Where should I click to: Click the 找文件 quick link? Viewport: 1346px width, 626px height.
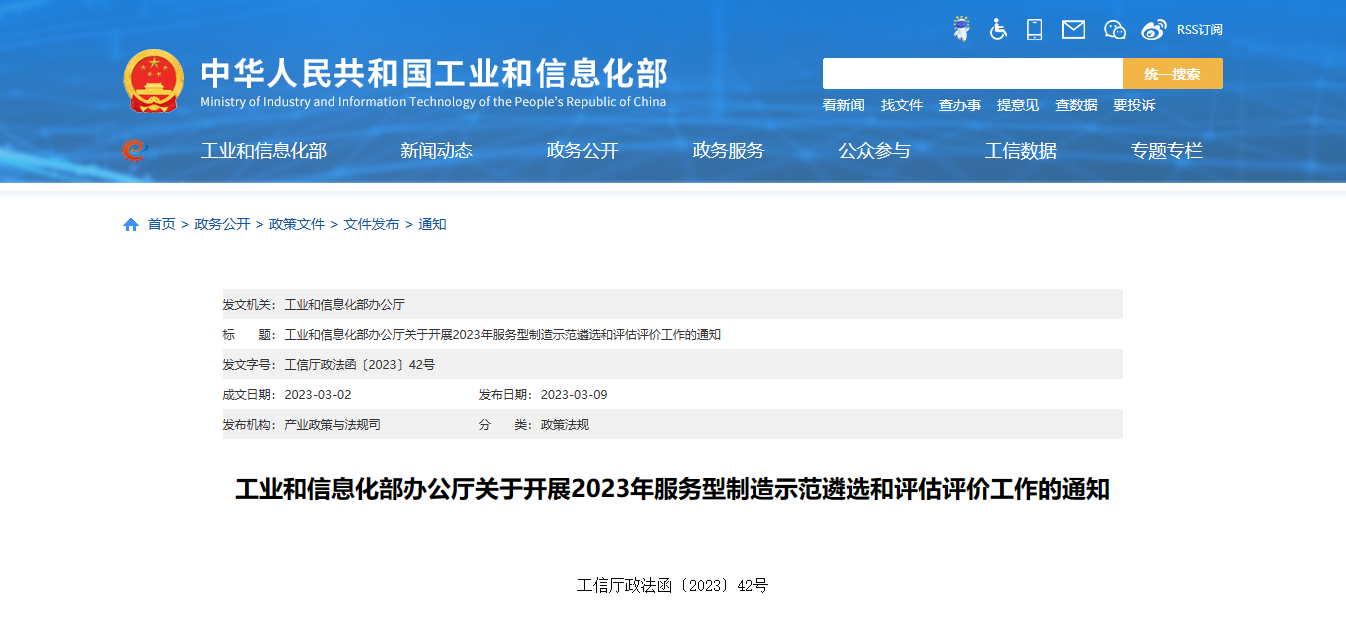coord(901,105)
